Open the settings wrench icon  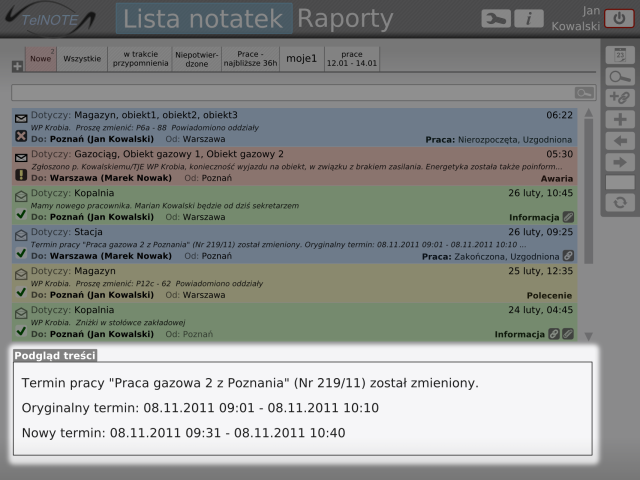[496, 19]
